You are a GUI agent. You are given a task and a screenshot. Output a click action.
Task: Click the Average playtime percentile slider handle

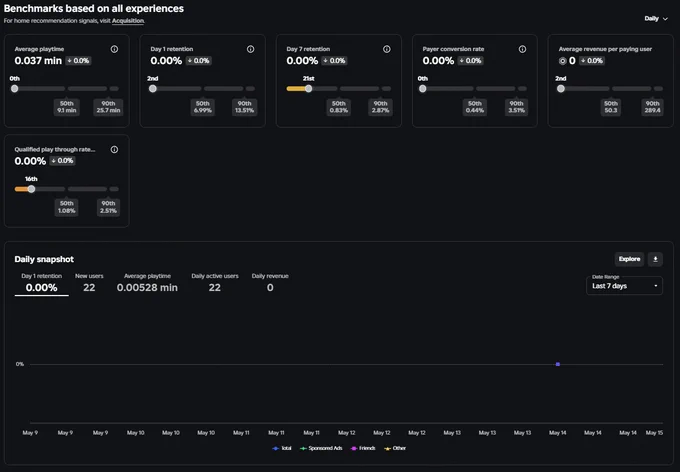(x=15, y=88)
